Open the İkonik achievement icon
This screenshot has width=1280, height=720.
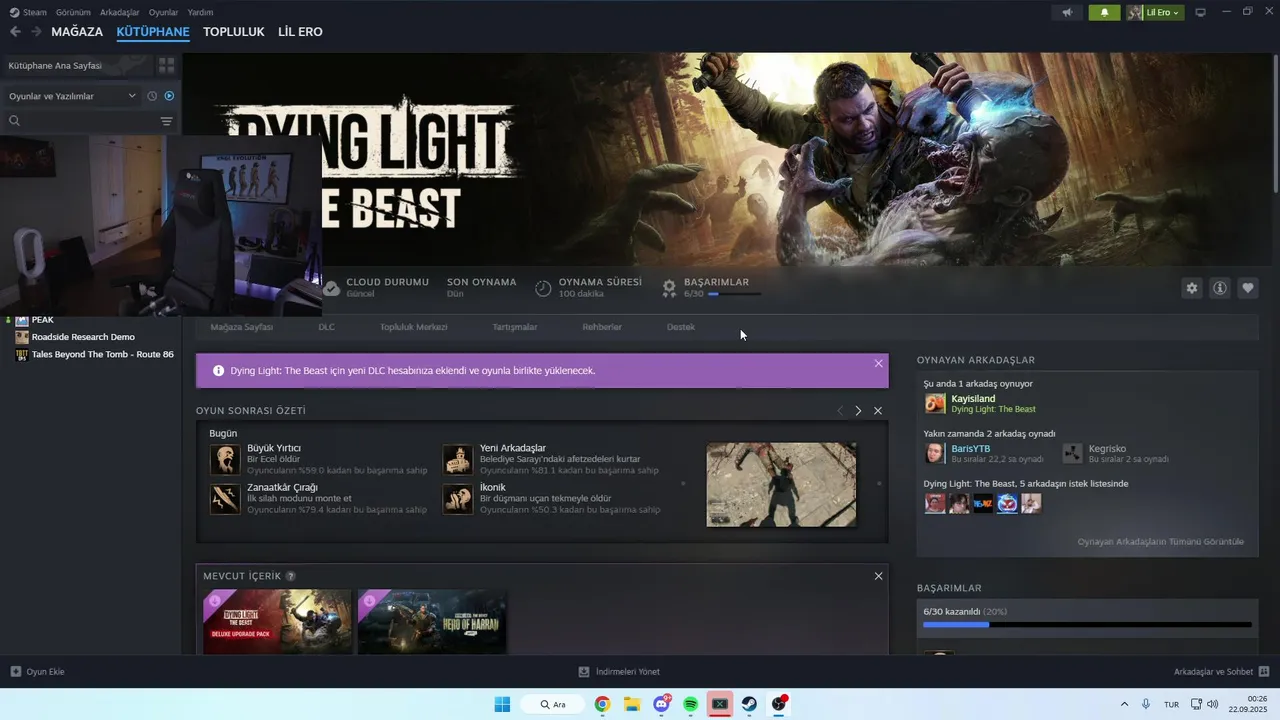458,499
